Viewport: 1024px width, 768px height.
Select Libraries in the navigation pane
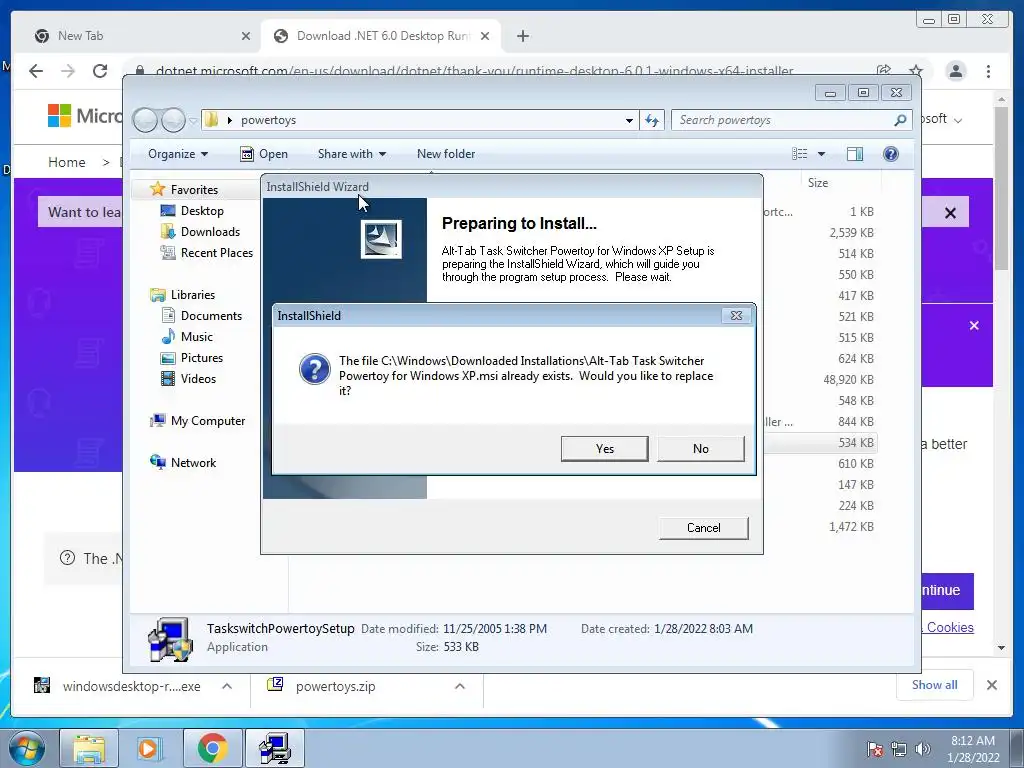click(x=192, y=295)
